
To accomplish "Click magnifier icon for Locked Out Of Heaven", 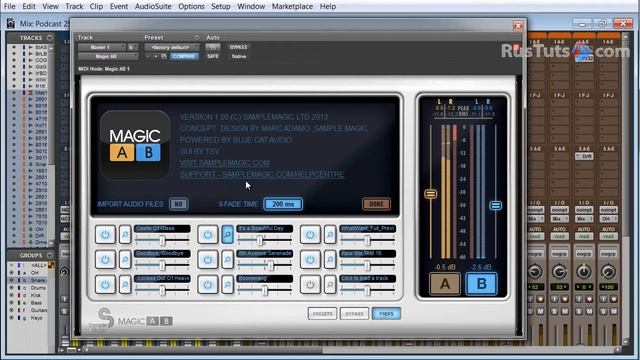I will pyautogui.click(x=125, y=285).
